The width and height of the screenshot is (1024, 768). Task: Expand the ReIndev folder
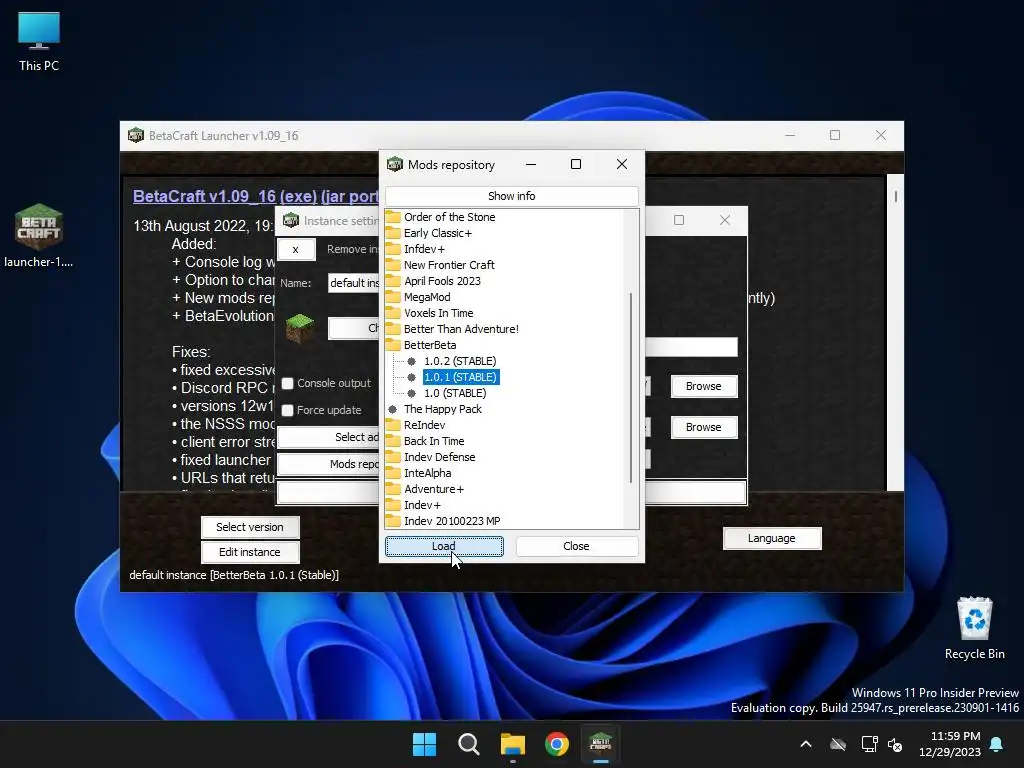(x=393, y=425)
